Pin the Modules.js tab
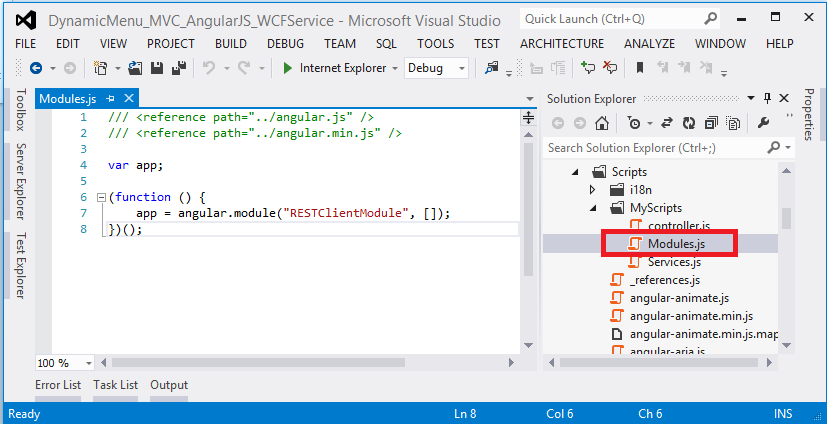Image resolution: width=827 pixels, height=424 pixels. click(x=110, y=99)
